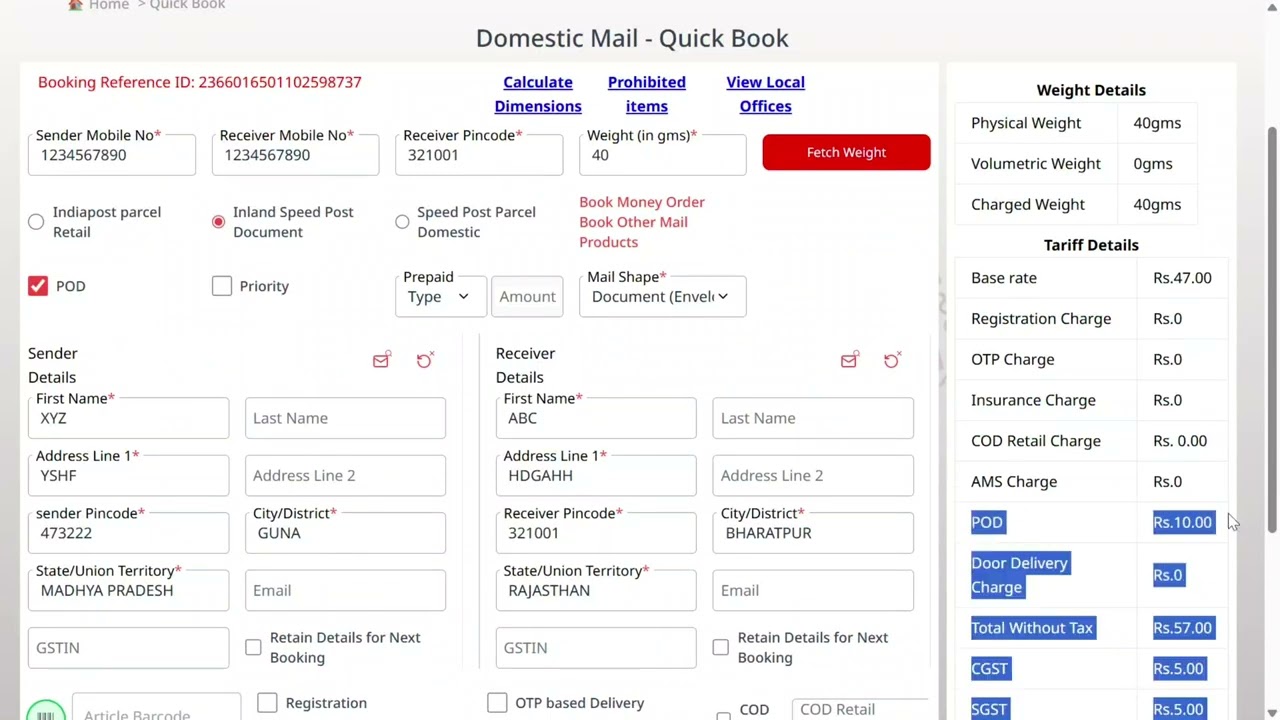Click Book Other Mail Products link

[633, 232]
